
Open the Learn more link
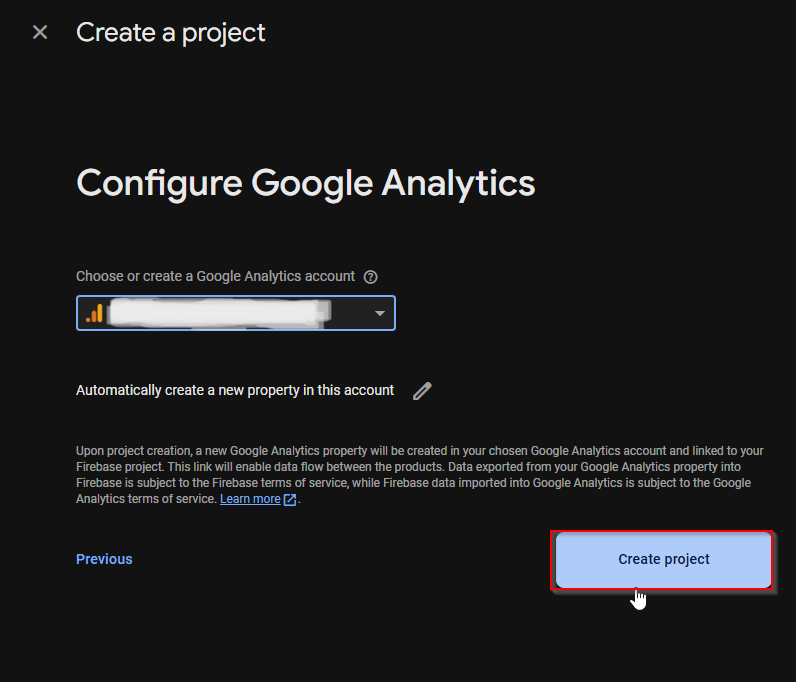(x=250, y=499)
